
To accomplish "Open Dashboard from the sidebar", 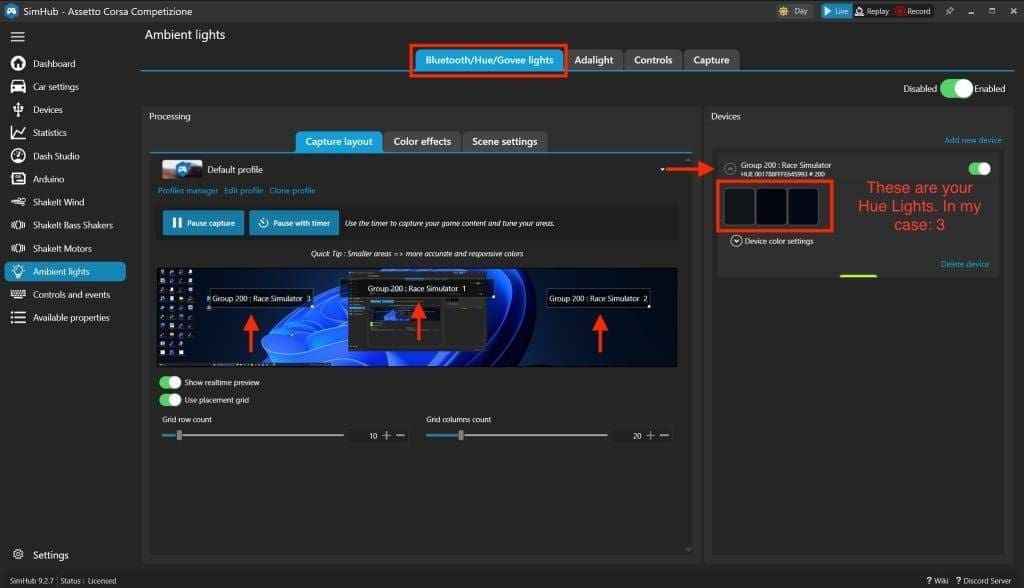I will pos(53,63).
